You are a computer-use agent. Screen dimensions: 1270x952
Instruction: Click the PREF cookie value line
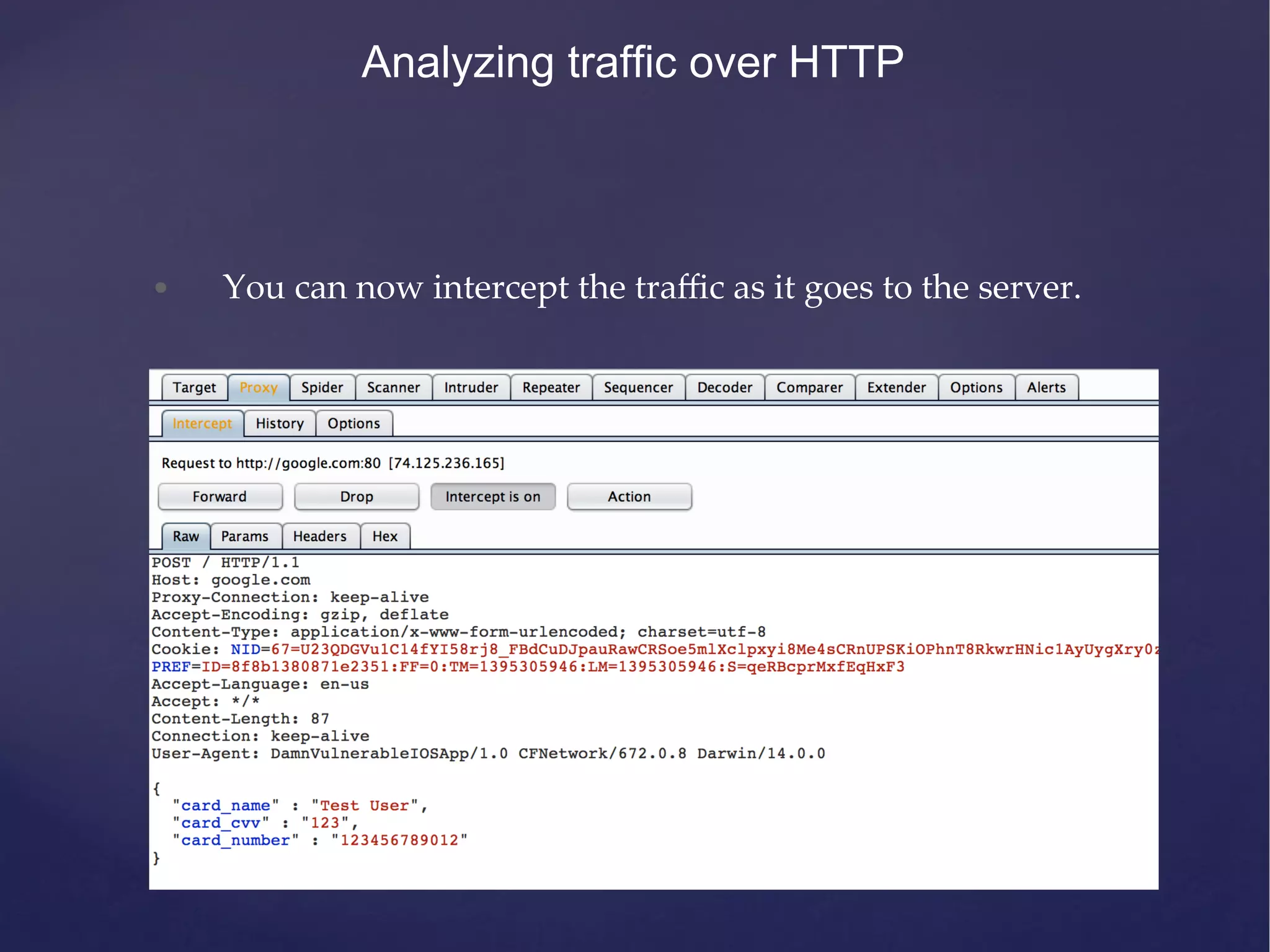[528, 666]
